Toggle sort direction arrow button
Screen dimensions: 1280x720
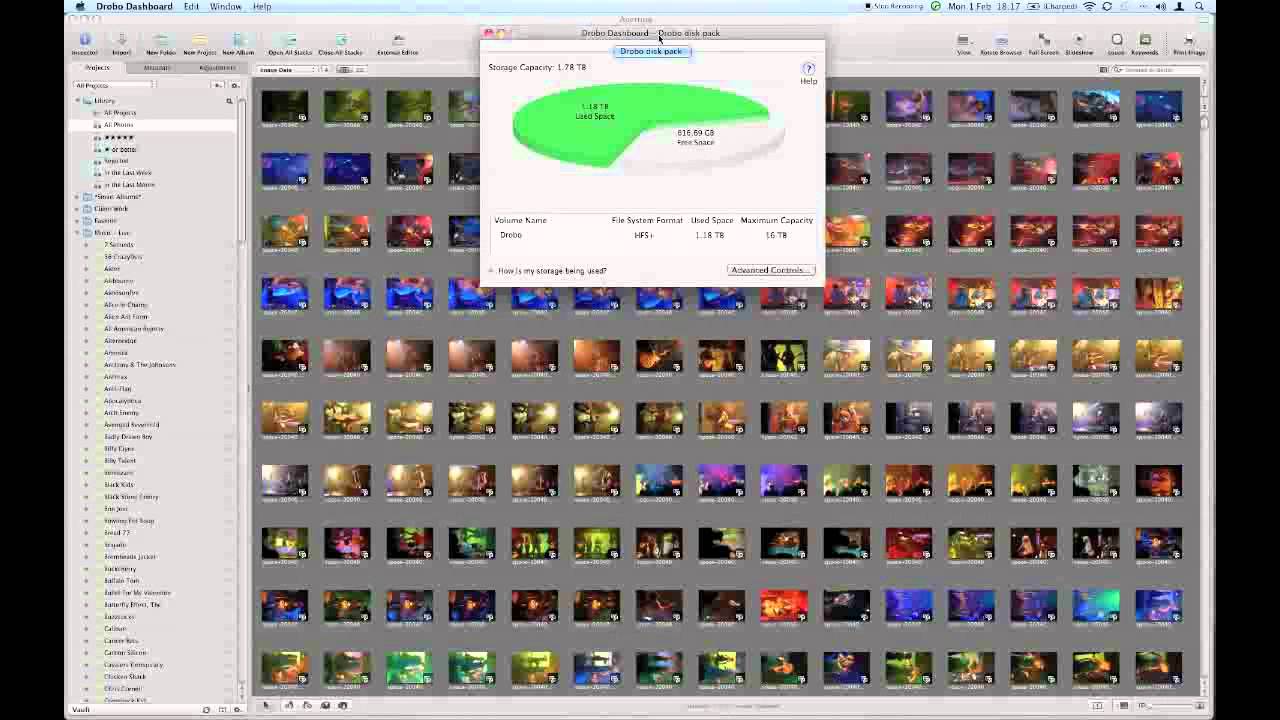[x=325, y=70]
